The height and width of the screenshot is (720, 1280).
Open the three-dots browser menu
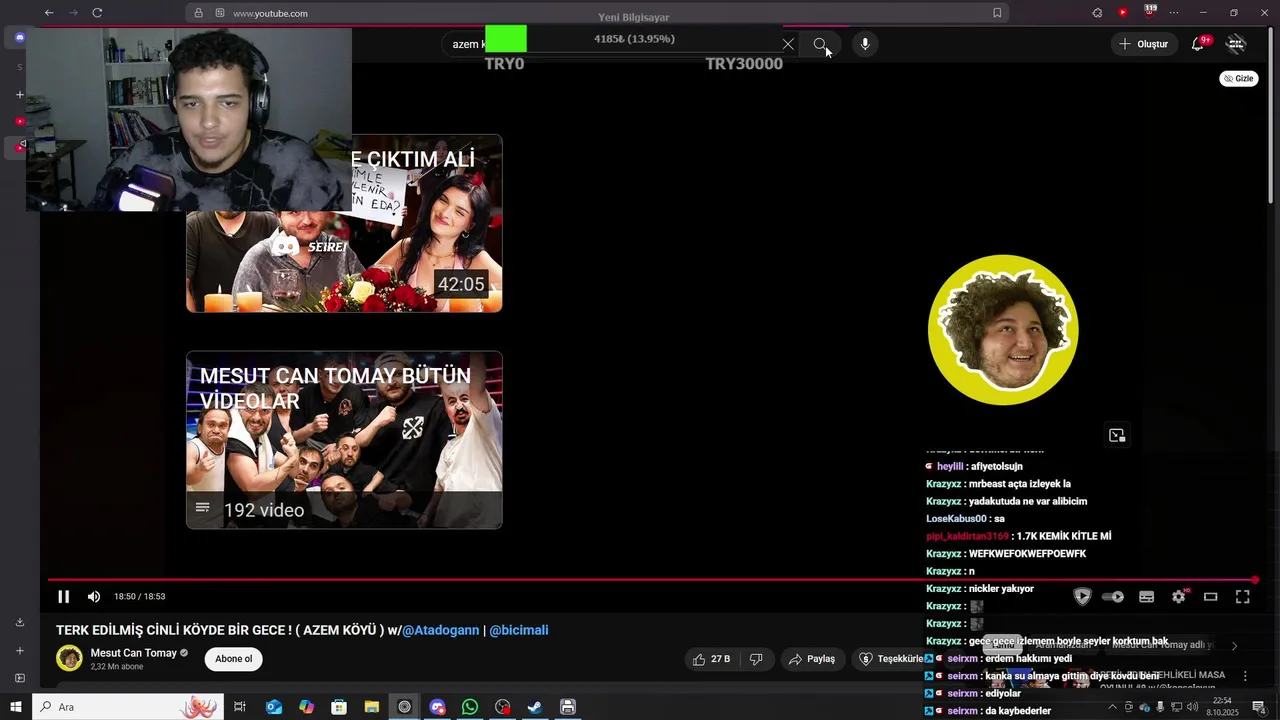pos(1174,13)
